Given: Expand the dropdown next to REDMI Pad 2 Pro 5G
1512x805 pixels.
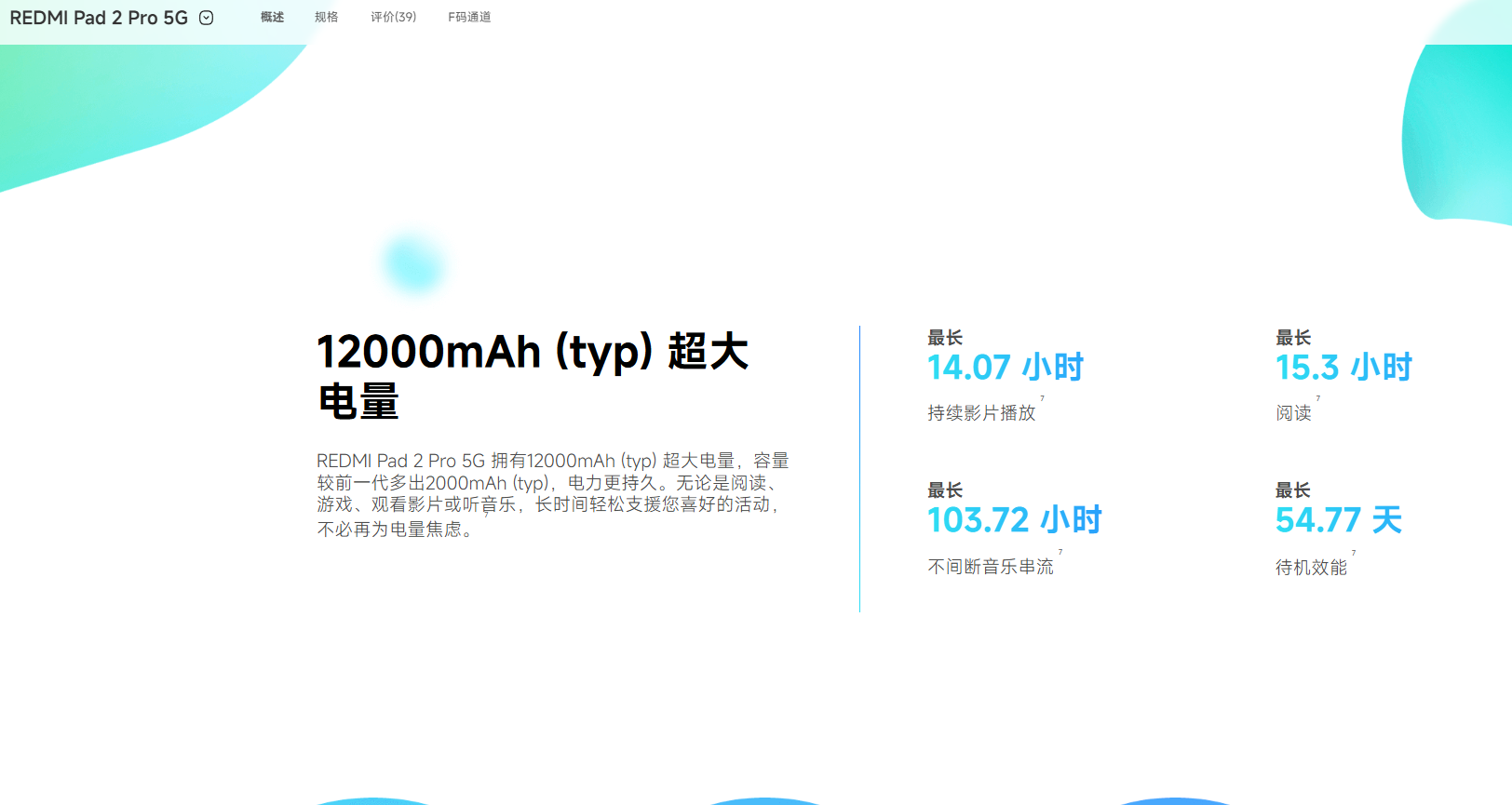Looking at the screenshot, I should coord(207,18).
